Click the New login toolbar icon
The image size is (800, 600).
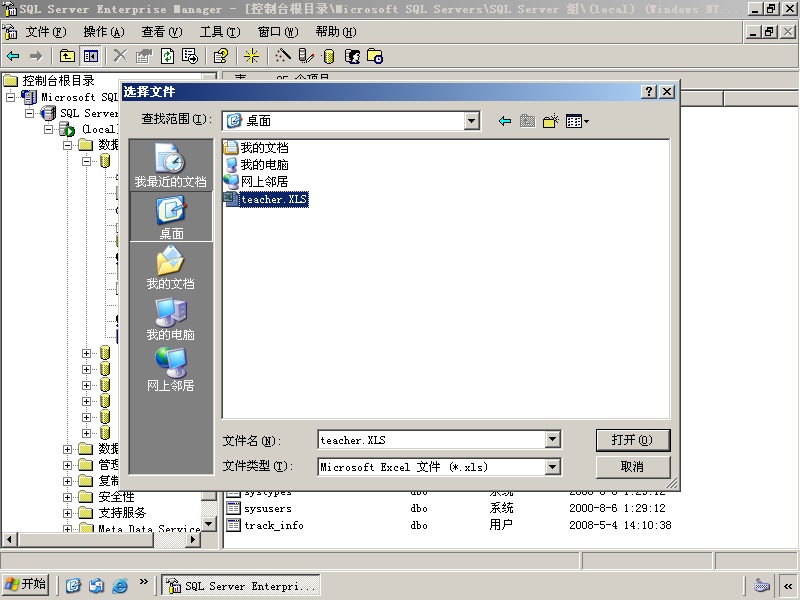pyautogui.click(x=352, y=56)
